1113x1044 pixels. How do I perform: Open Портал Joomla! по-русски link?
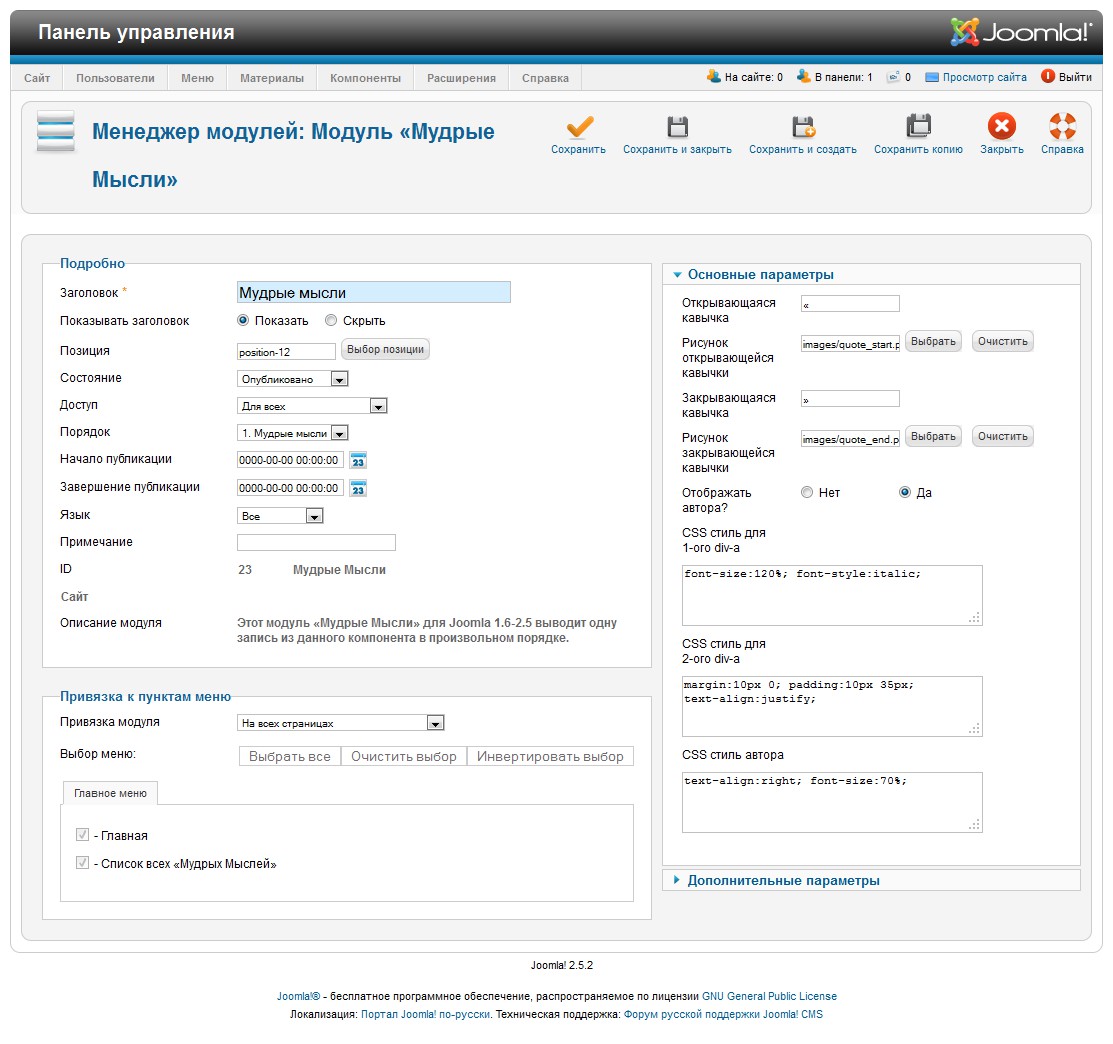pyautogui.click(x=425, y=1014)
